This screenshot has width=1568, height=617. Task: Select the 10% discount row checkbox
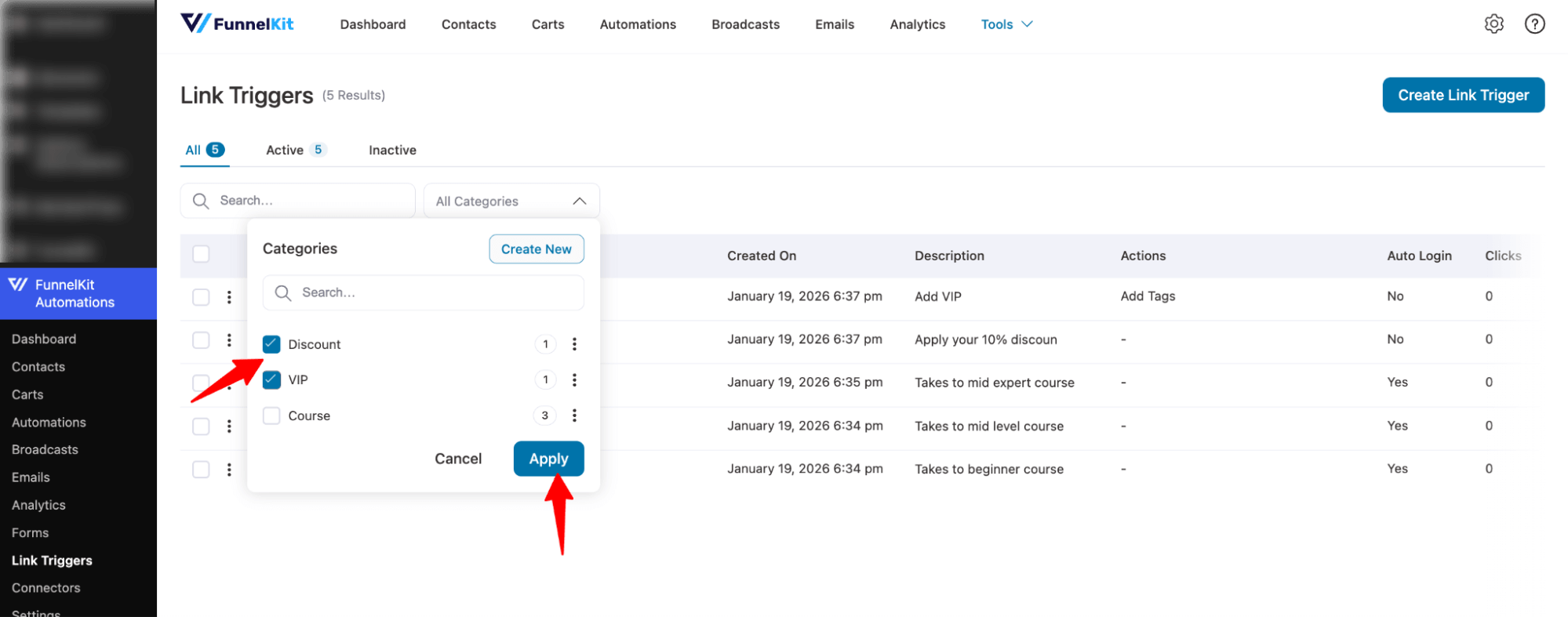[201, 340]
